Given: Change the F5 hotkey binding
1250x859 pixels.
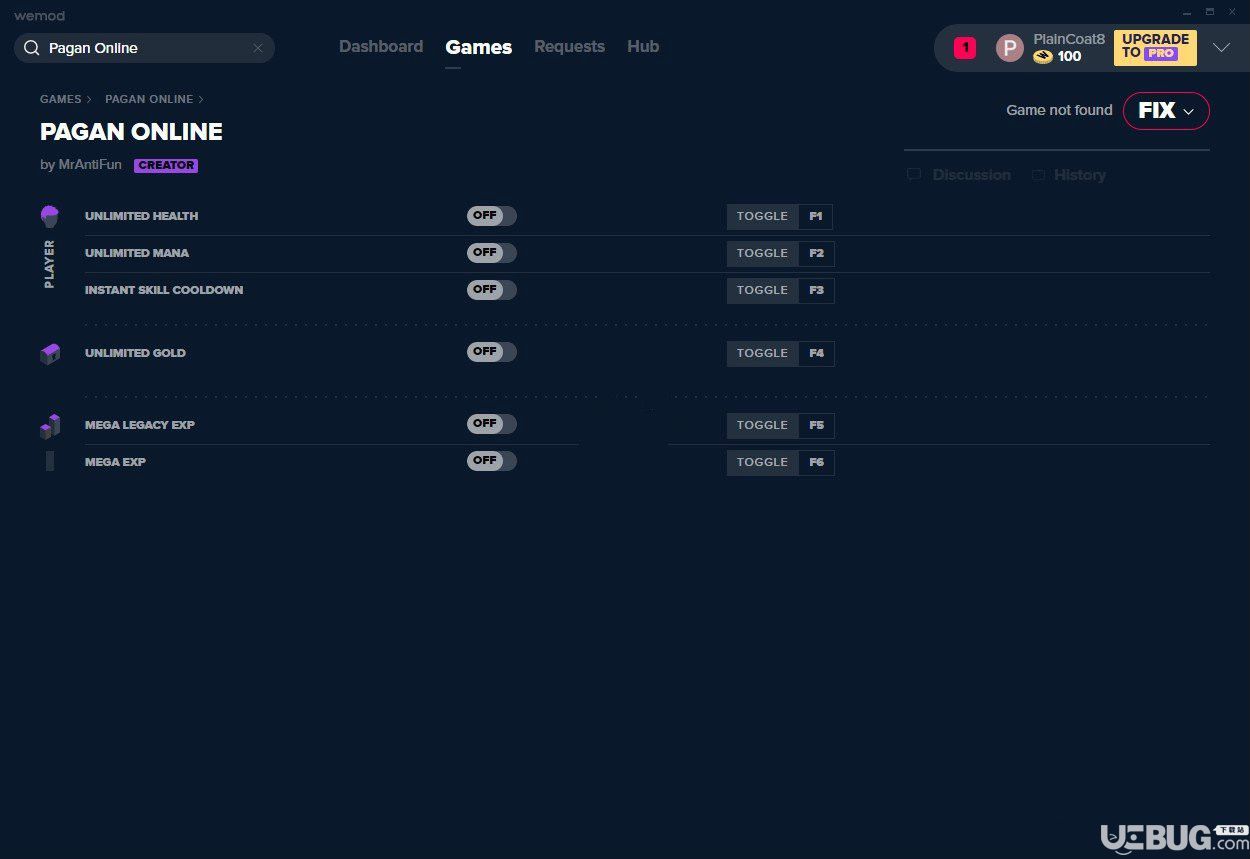Looking at the screenshot, I should [x=816, y=426].
